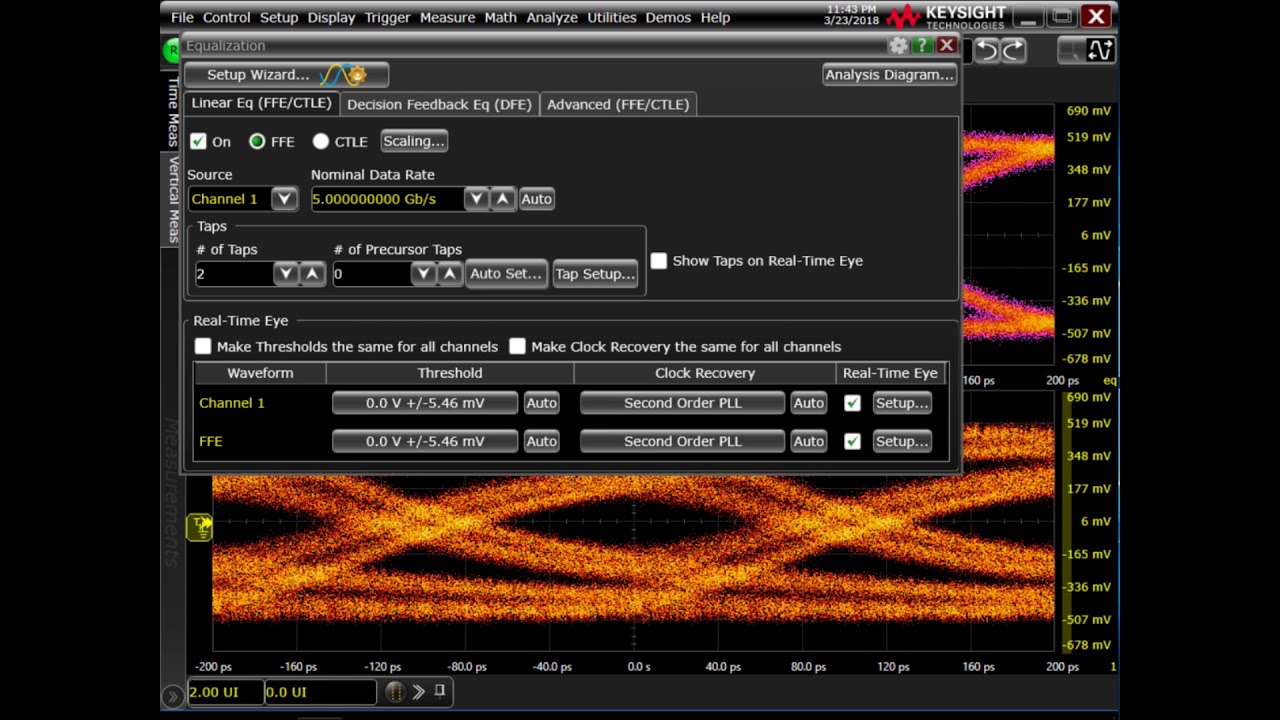The height and width of the screenshot is (720, 1280).
Task: Open the Time Meas side tab
Action: (x=172, y=111)
